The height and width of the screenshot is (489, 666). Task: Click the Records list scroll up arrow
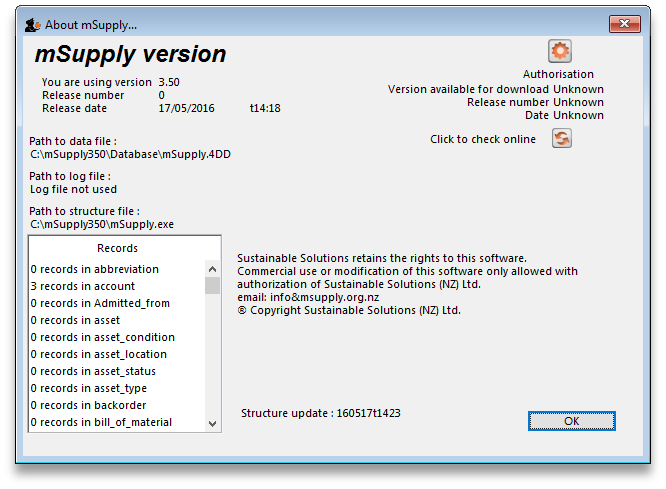click(x=213, y=269)
